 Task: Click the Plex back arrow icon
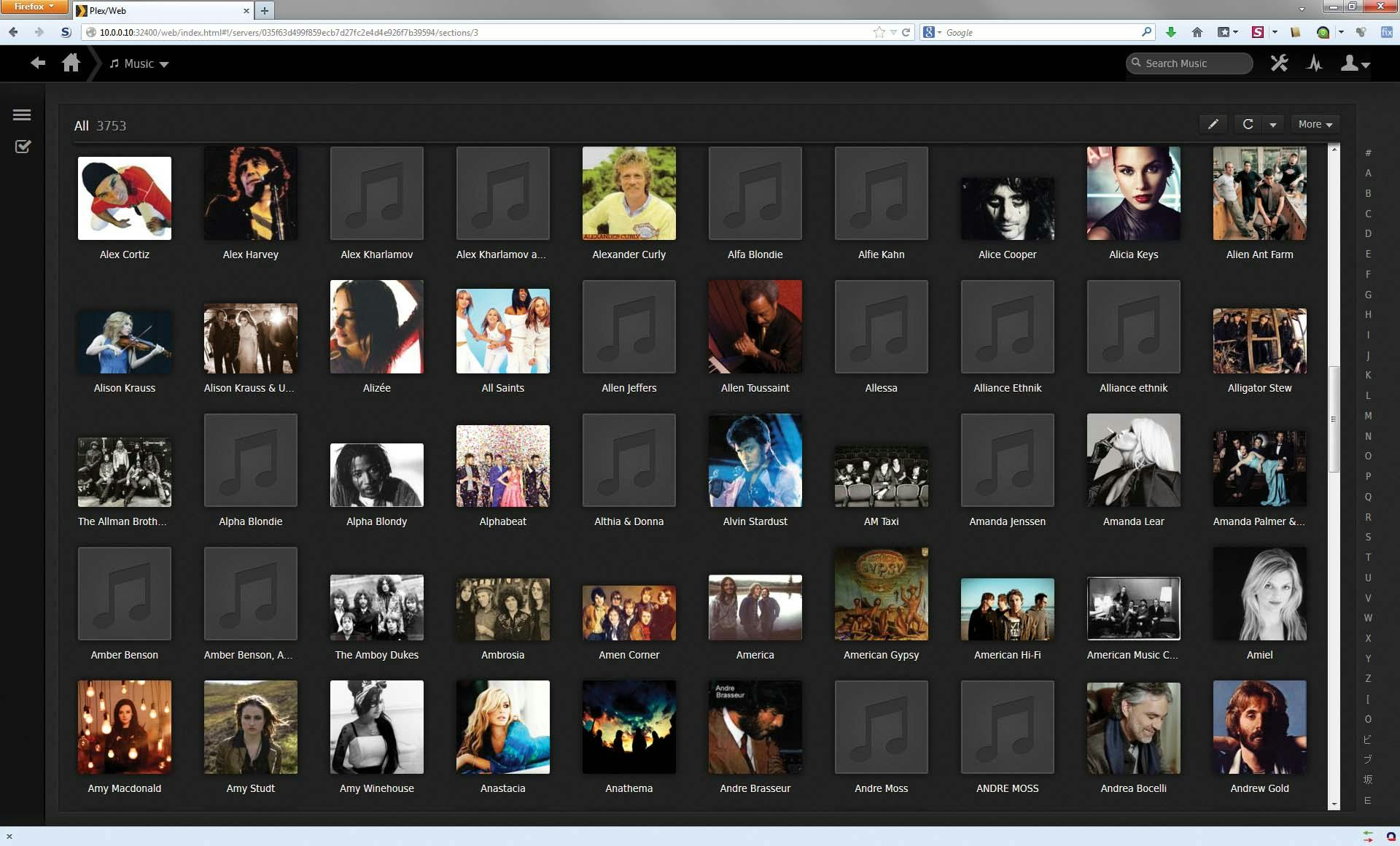38,63
